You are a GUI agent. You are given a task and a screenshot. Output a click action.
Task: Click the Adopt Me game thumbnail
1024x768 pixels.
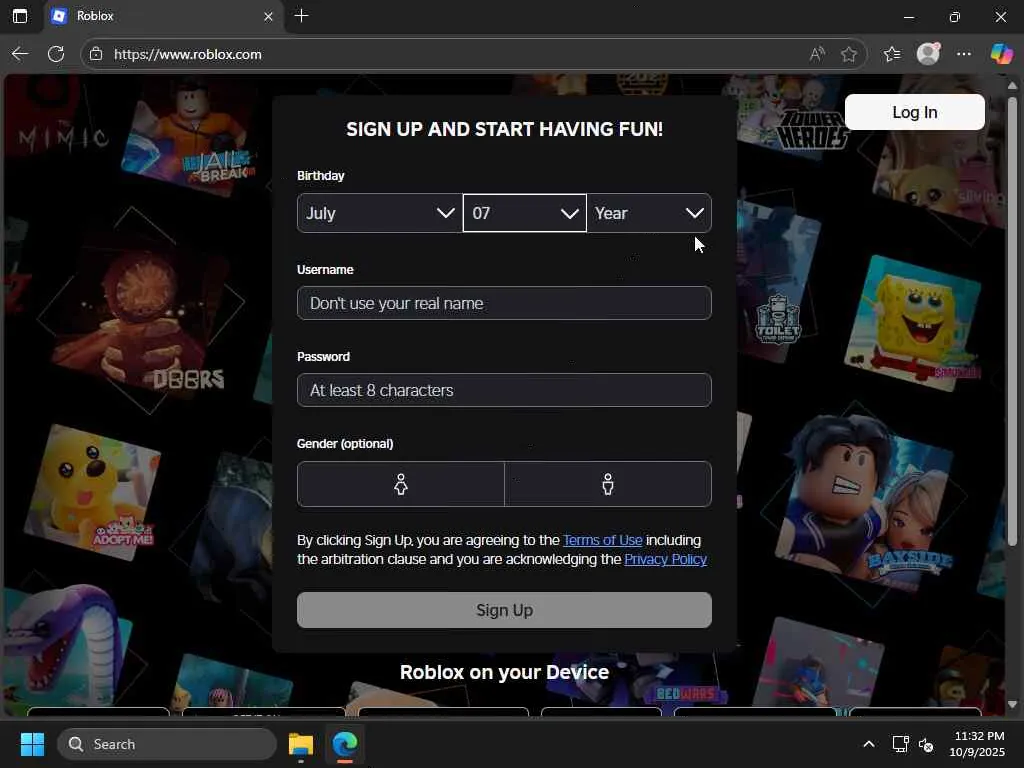(92, 492)
